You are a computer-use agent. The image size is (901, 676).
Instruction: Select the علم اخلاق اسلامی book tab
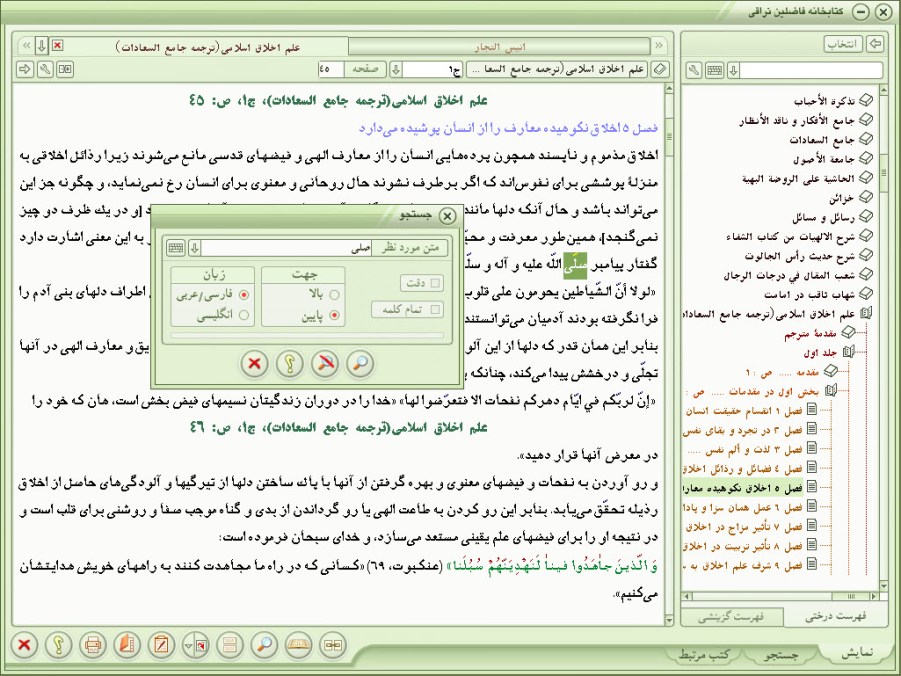(x=207, y=47)
